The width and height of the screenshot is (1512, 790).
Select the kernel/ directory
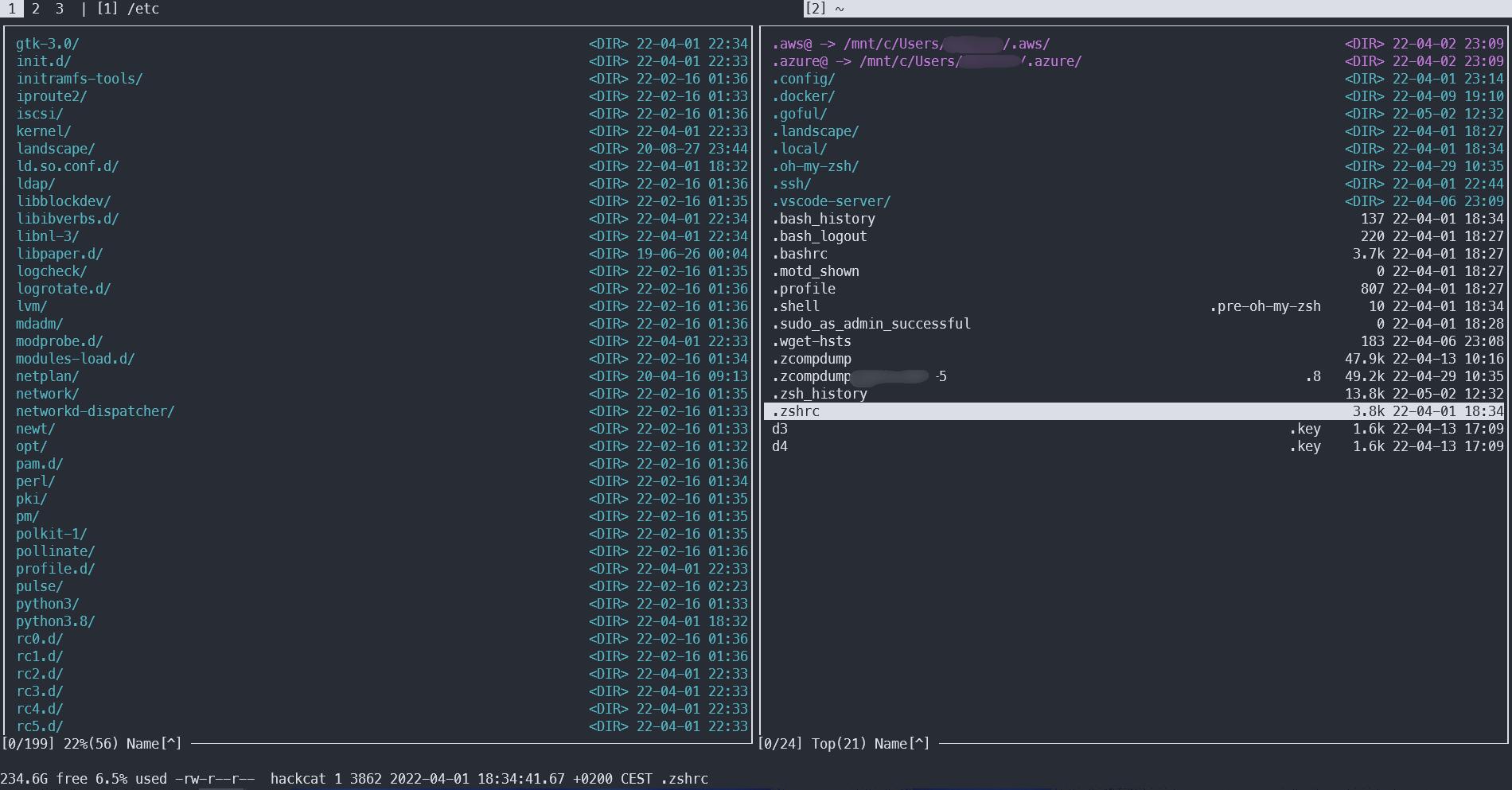coord(382,131)
